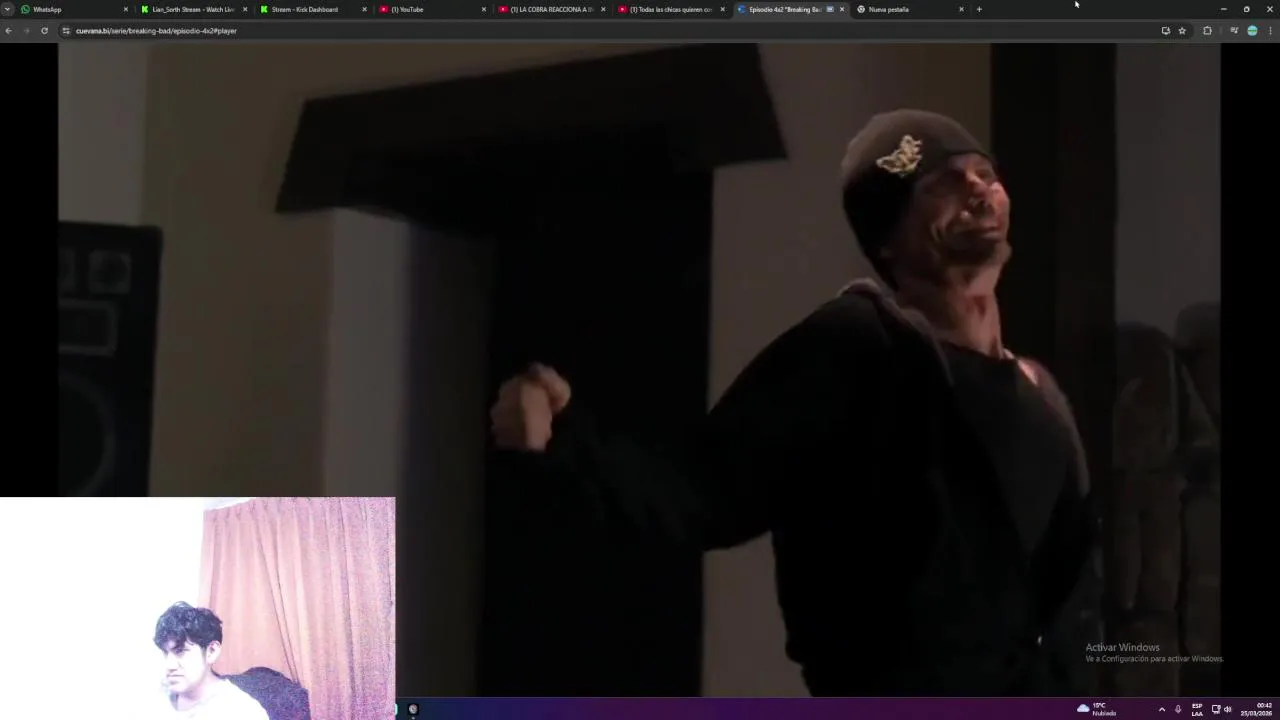The image size is (1280, 720).
Task: Show hidden system tray icons
Action: point(1161,709)
